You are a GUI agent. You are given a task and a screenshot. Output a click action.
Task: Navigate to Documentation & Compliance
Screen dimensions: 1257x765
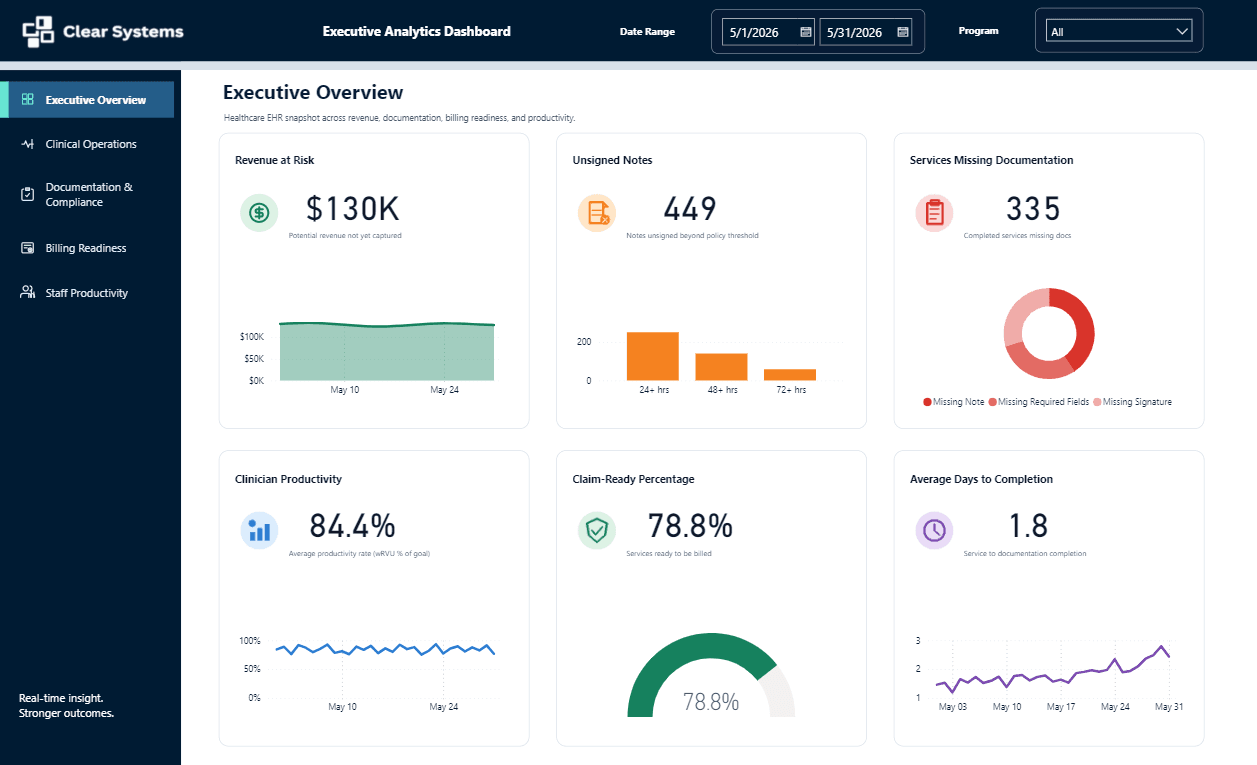[x=90, y=194]
